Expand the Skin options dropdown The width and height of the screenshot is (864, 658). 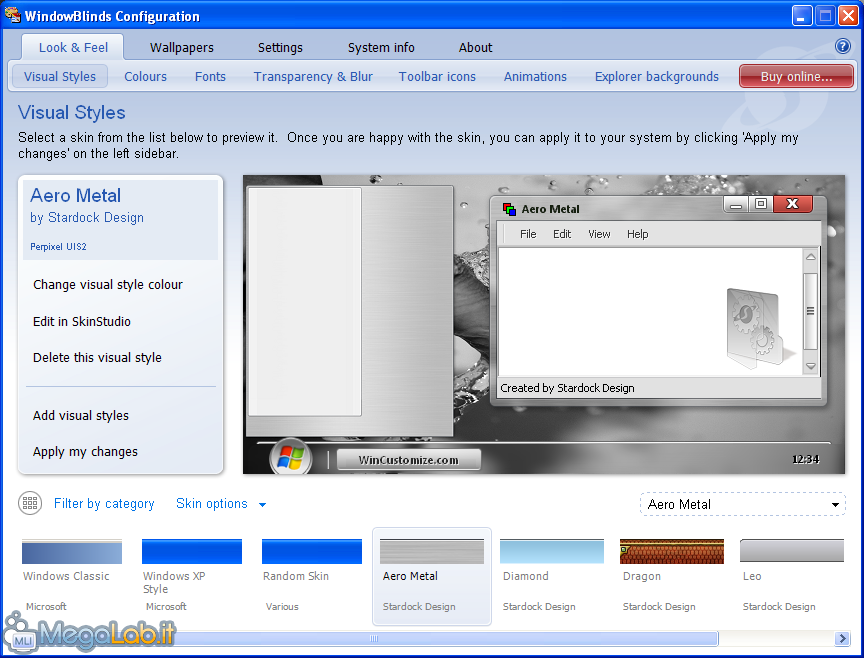(x=221, y=503)
